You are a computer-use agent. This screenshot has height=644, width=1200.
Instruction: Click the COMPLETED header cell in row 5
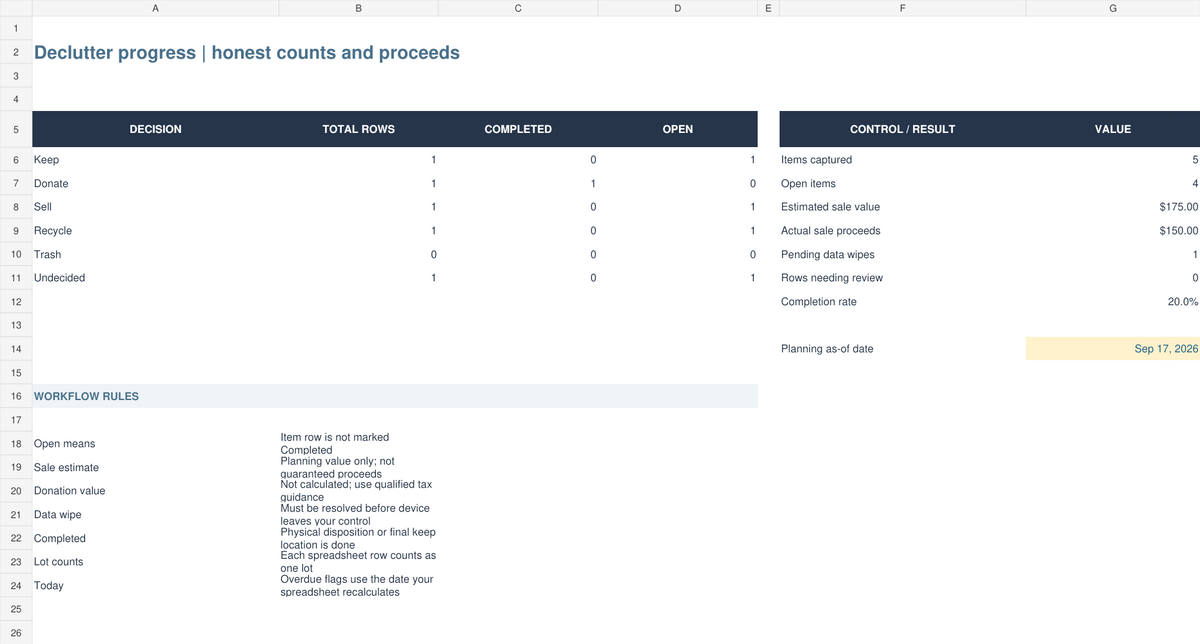click(x=518, y=129)
